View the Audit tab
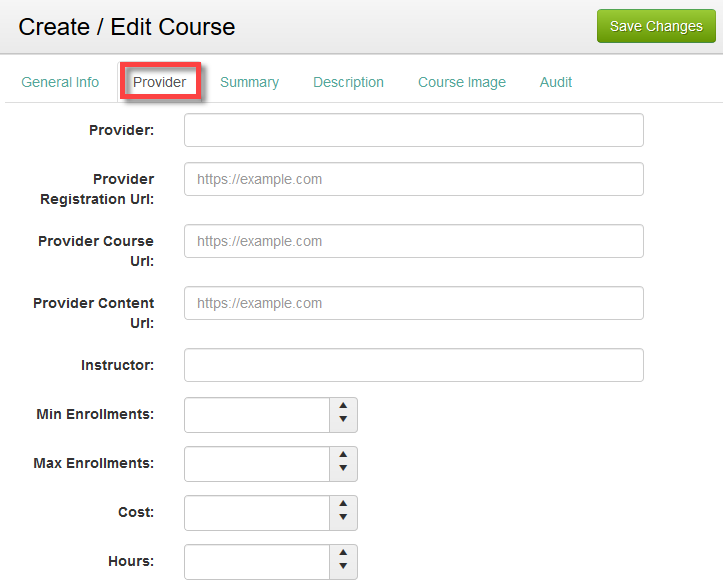 556,82
